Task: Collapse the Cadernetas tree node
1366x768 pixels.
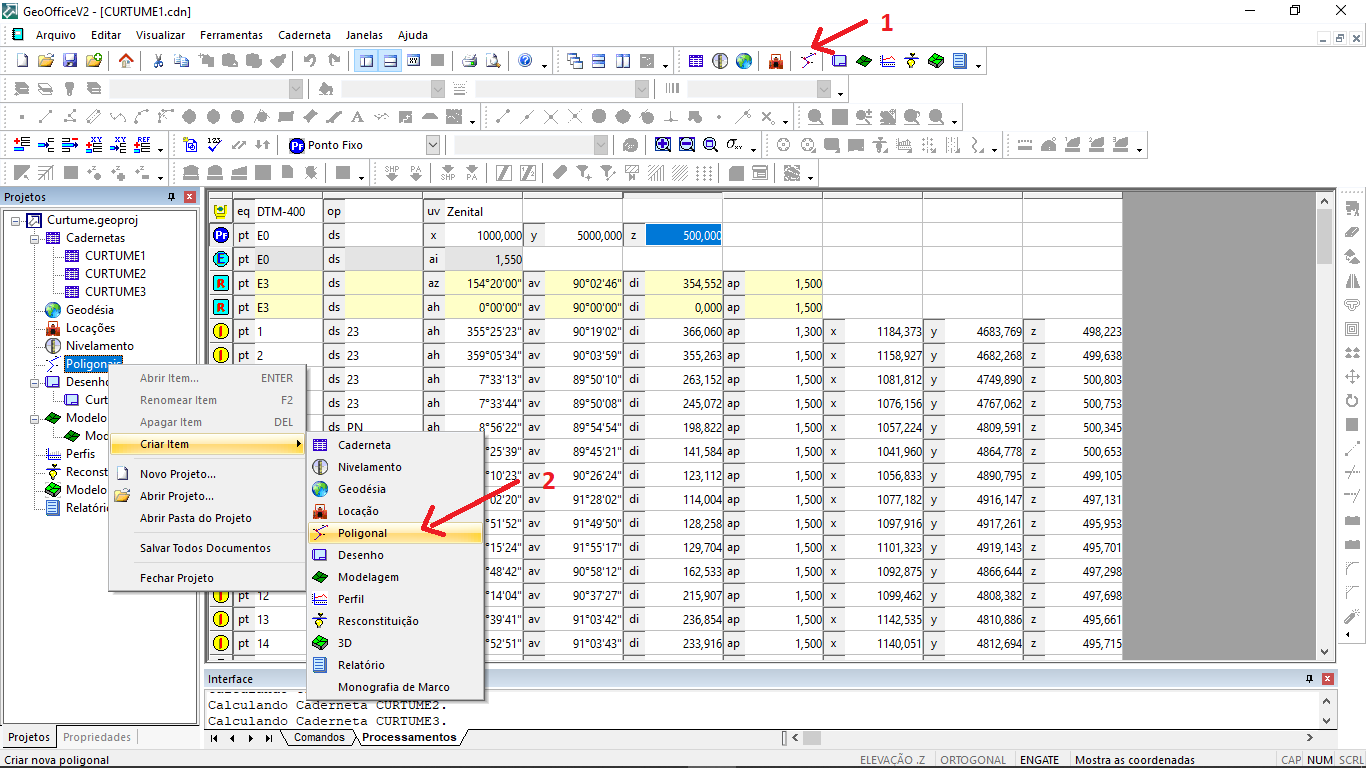Action: (x=34, y=238)
